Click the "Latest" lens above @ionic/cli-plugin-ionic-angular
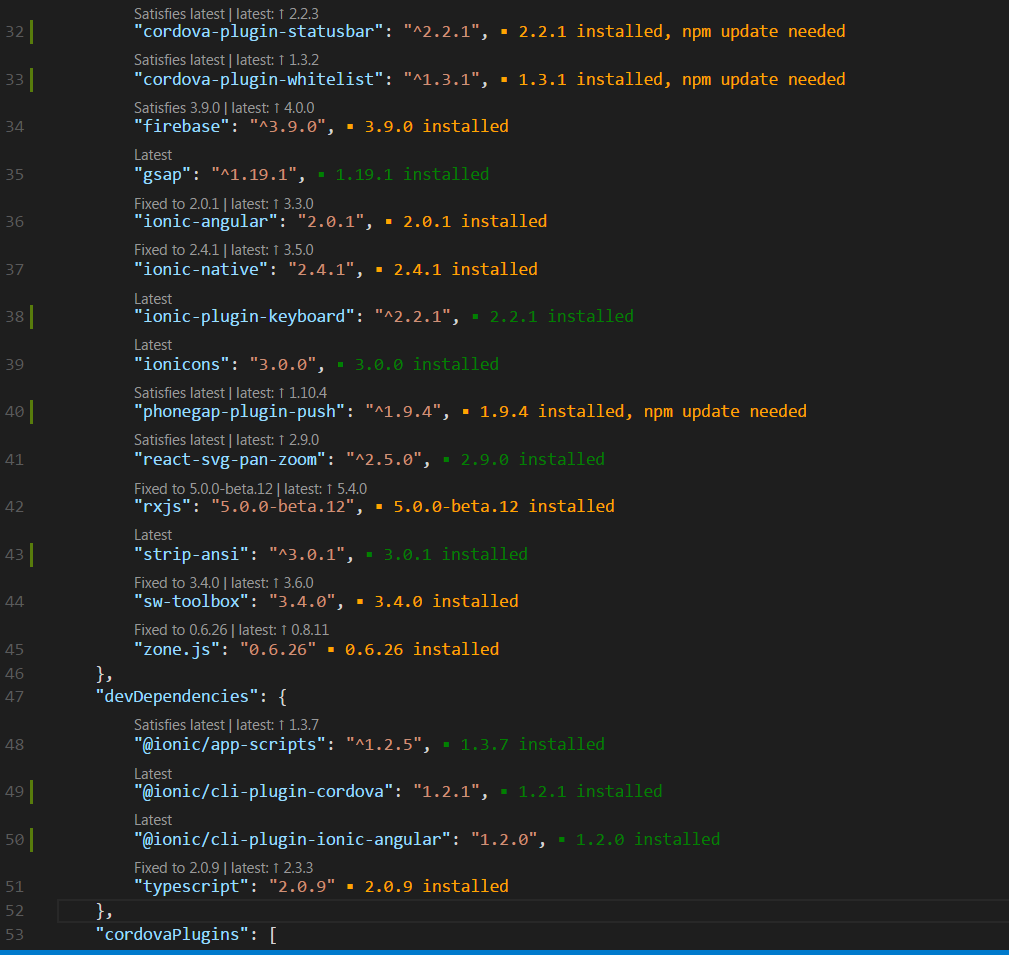1009x955 pixels. click(x=153, y=820)
